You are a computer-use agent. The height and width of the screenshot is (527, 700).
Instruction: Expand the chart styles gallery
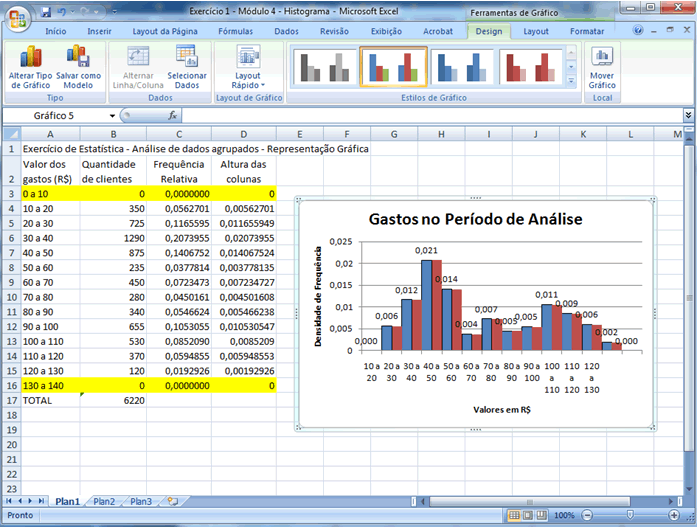pyautogui.click(x=571, y=80)
